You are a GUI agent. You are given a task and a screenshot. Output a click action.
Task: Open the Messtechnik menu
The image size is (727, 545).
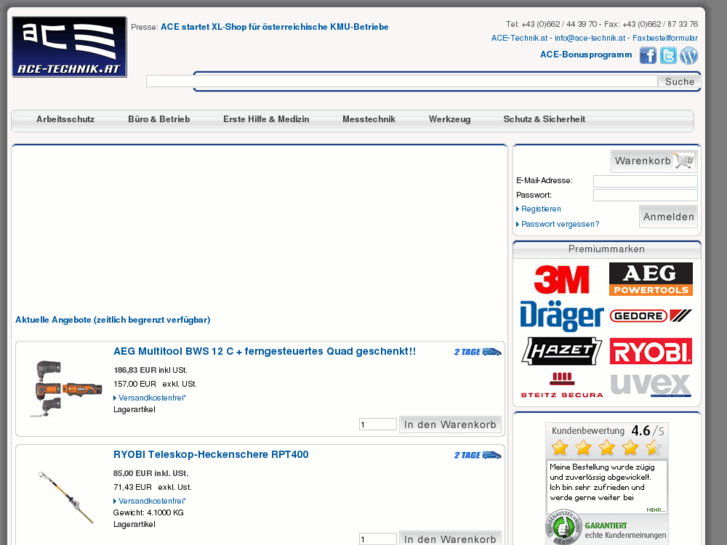pos(369,119)
